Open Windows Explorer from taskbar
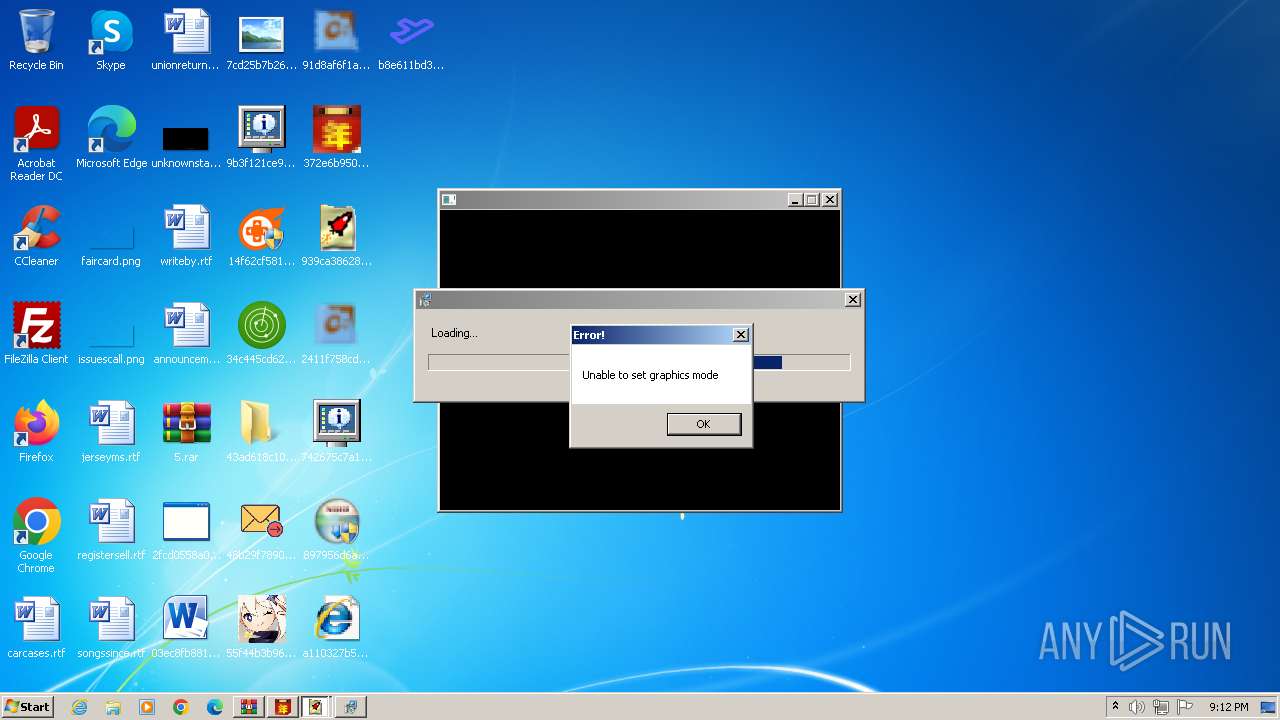 pyautogui.click(x=113, y=707)
